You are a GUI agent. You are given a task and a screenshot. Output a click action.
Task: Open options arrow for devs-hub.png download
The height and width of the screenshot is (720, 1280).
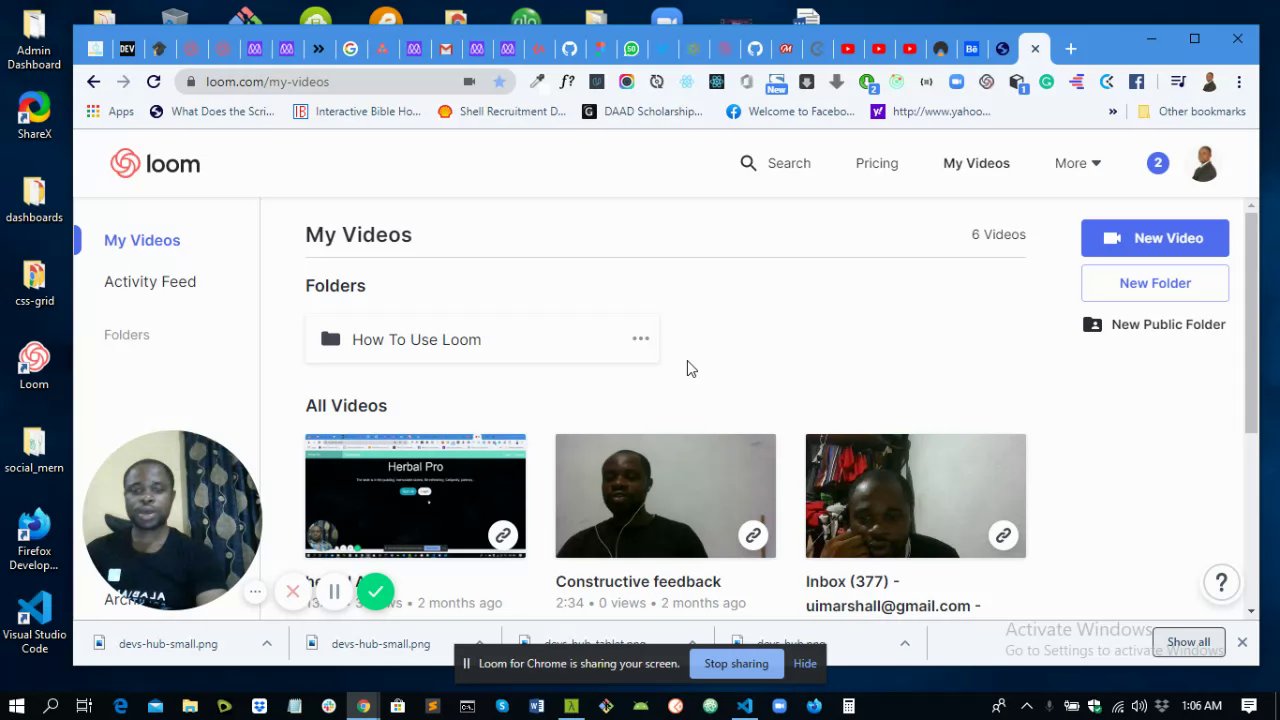click(905, 643)
